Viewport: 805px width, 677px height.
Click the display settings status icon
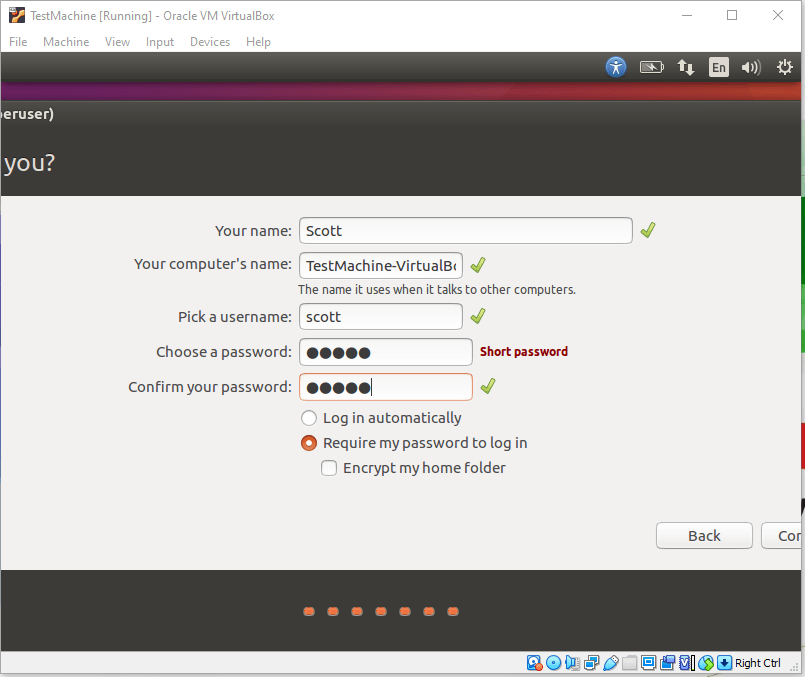pos(648,663)
